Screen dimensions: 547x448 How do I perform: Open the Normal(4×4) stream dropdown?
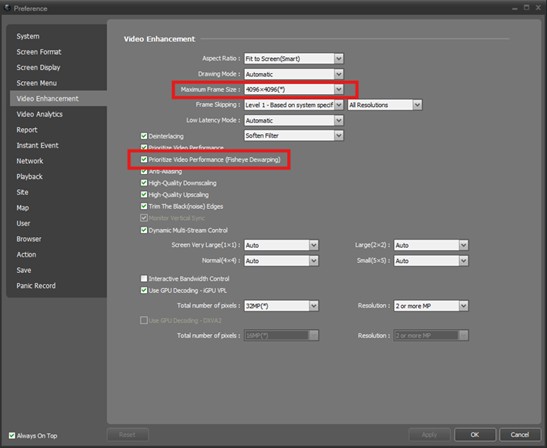[x=281, y=261]
